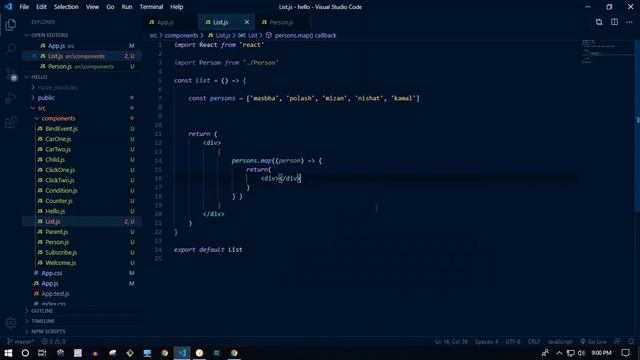Open the Terminal menu
Viewport: 640px width, 360px height.
[151, 7]
